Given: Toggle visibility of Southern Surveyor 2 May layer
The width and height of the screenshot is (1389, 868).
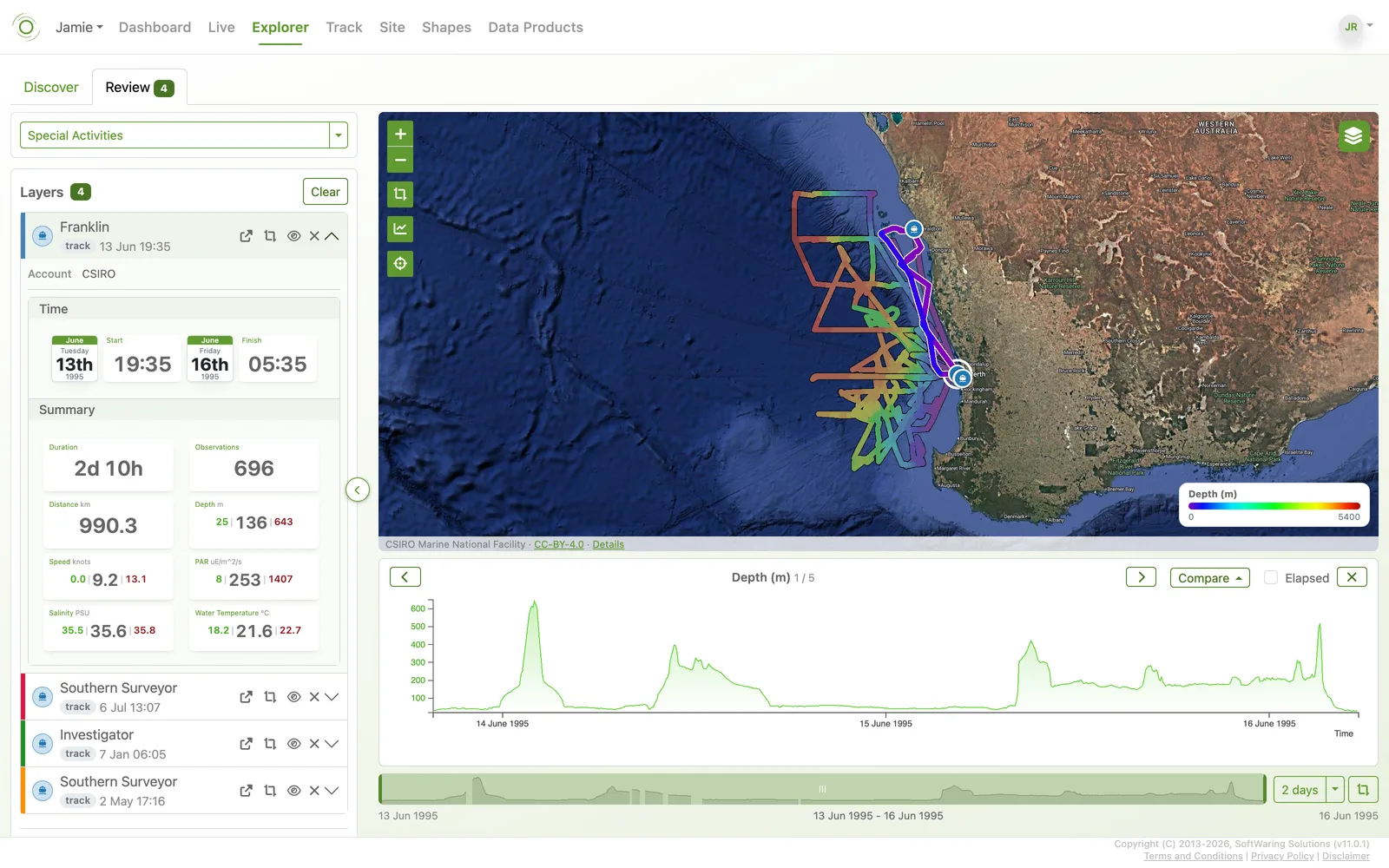Looking at the screenshot, I should (x=293, y=791).
